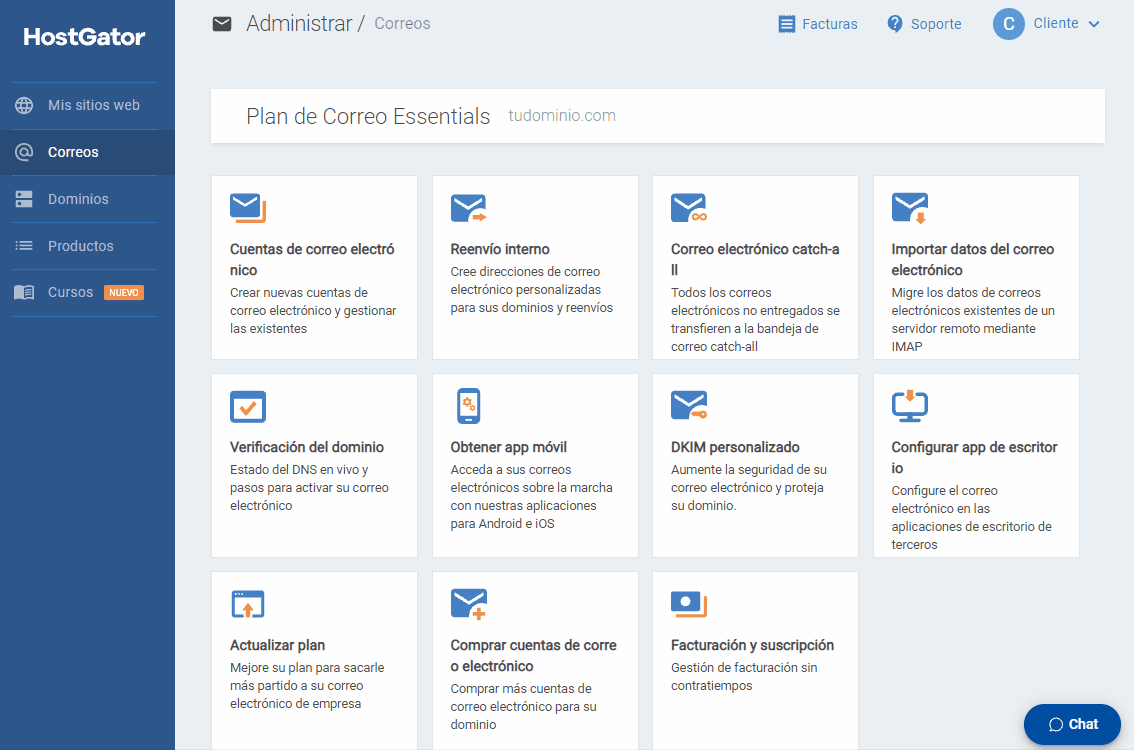Click the Cuentas de correo electrónico envelope icon

pyautogui.click(x=247, y=208)
